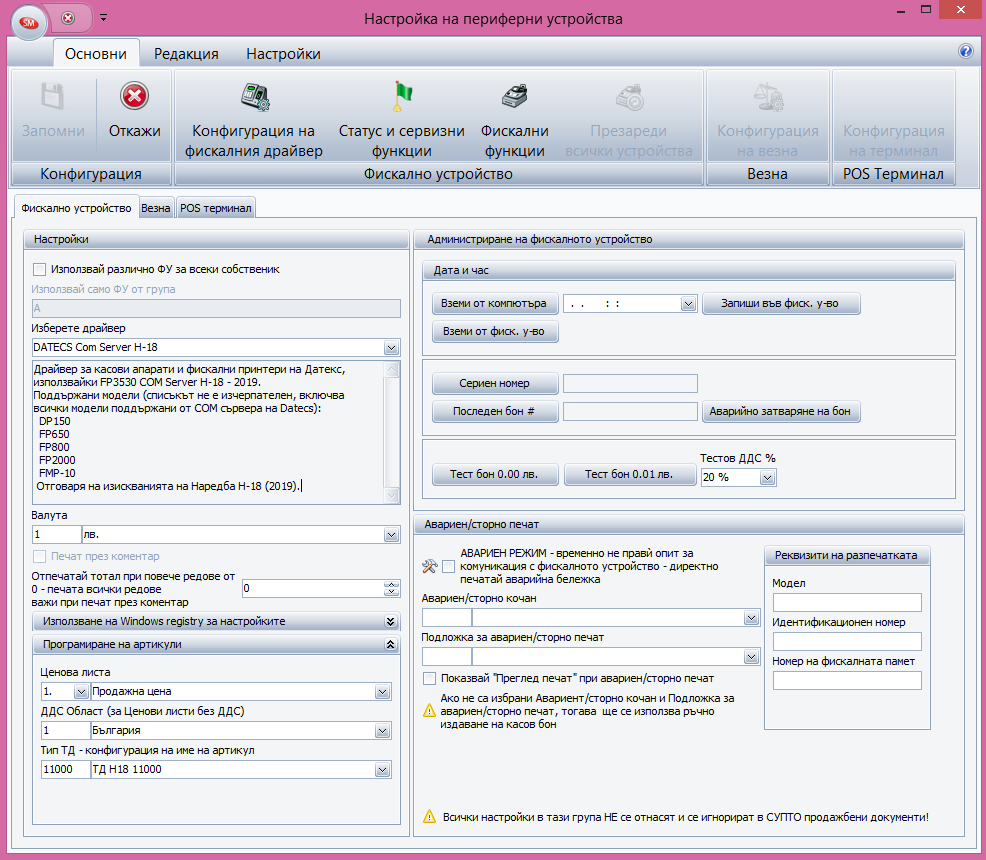This screenshot has width=986, height=860.
Task: Expand Използване на Windows registry за настройките
Action: click(391, 621)
